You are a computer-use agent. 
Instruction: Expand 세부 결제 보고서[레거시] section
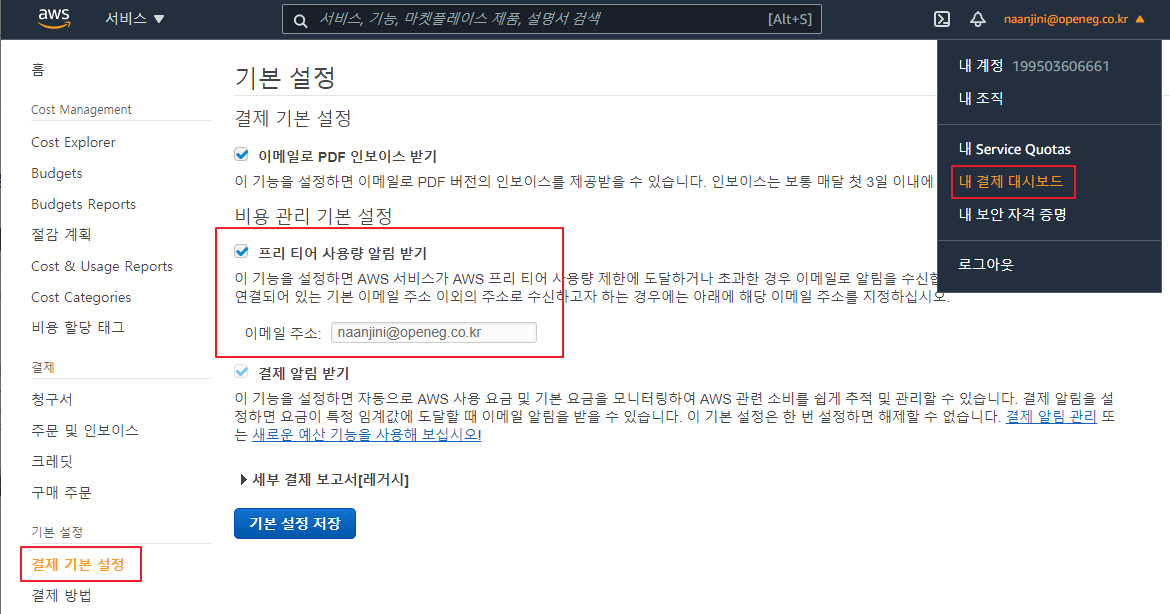(324, 480)
